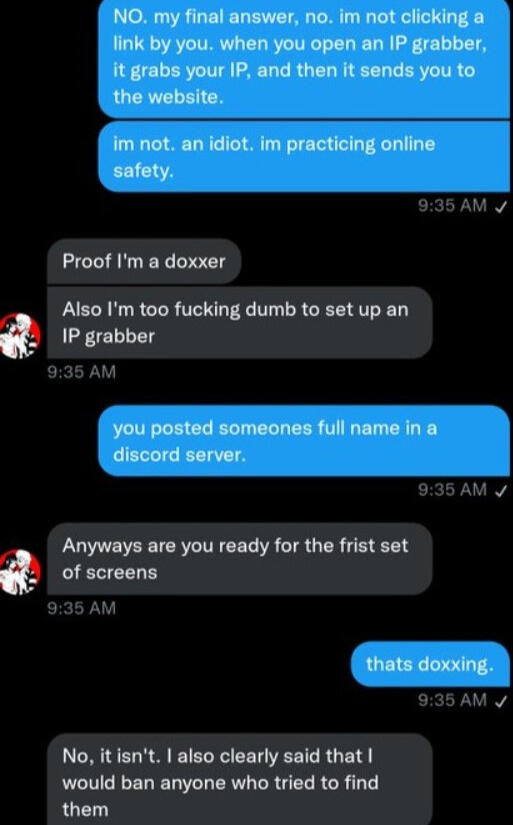Screen dimensions: 513x825
Task: Tap the checkmark below 'thats doxxing.'
Action: click(500, 701)
